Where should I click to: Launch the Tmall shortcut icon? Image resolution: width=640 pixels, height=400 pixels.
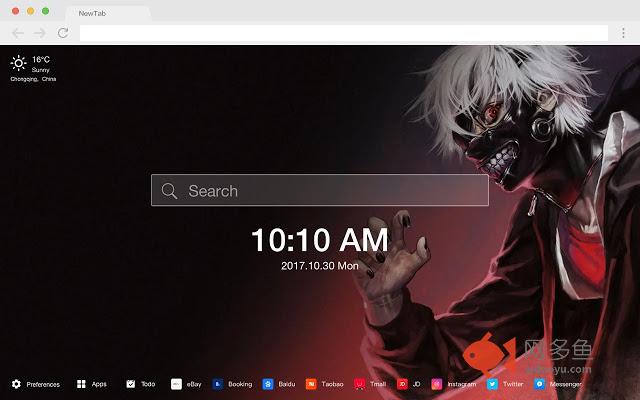(360, 384)
